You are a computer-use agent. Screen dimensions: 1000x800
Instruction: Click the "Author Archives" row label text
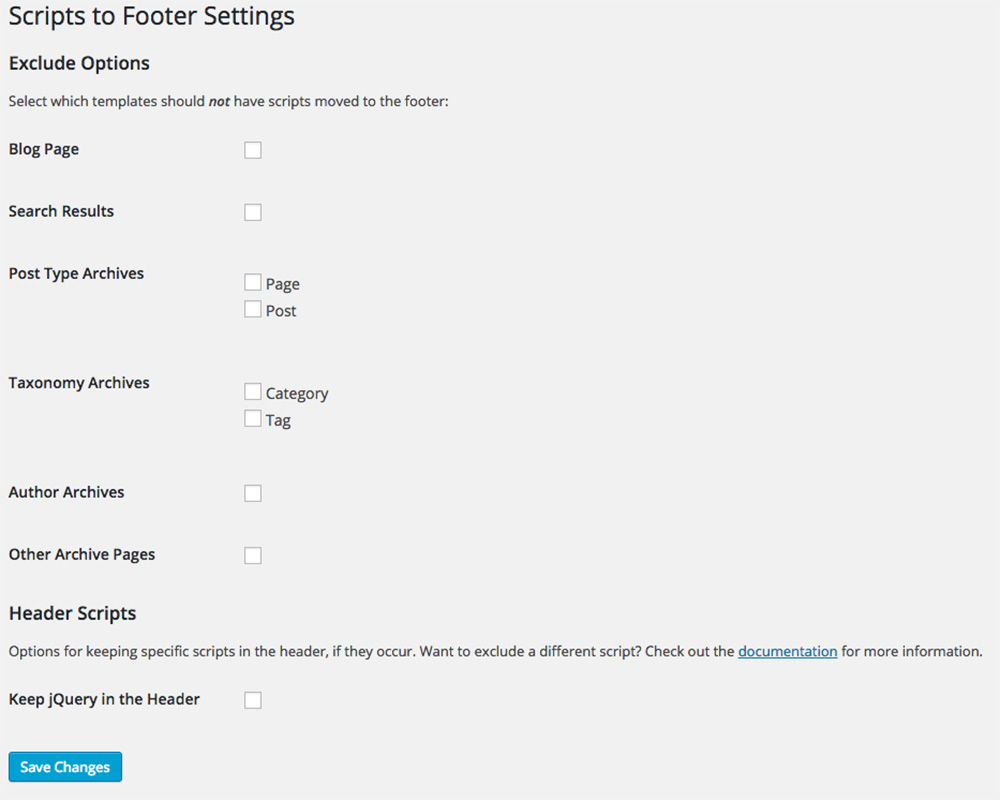click(x=66, y=492)
